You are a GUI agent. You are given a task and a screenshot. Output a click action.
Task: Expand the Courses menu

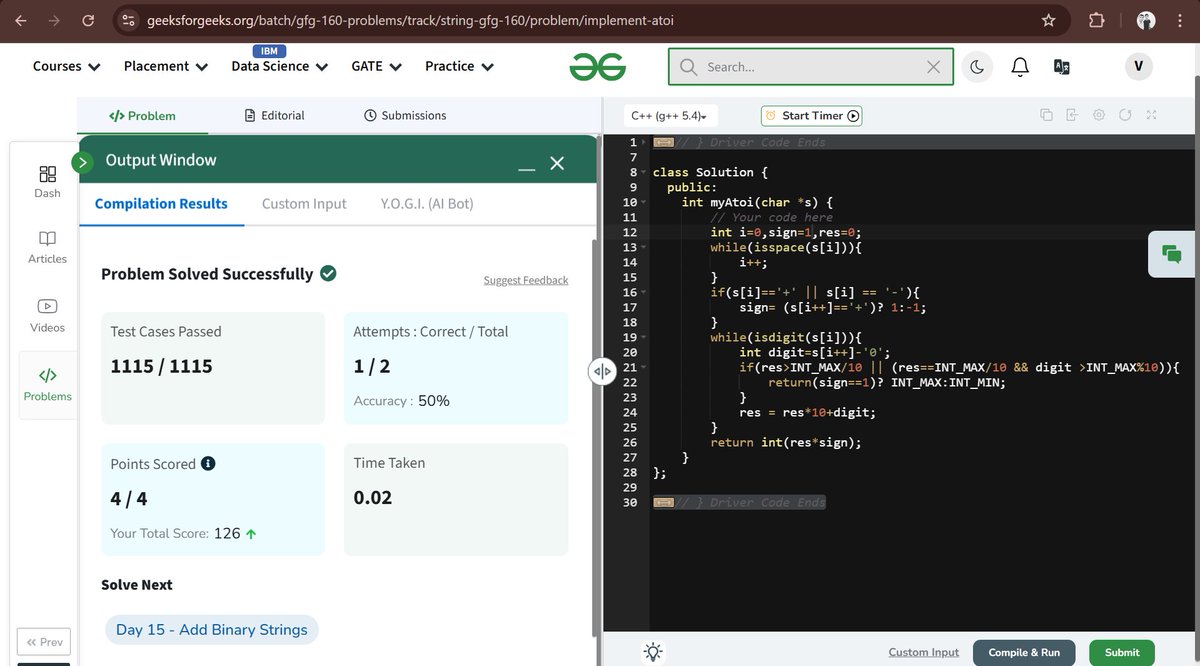click(x=67, y=66)
